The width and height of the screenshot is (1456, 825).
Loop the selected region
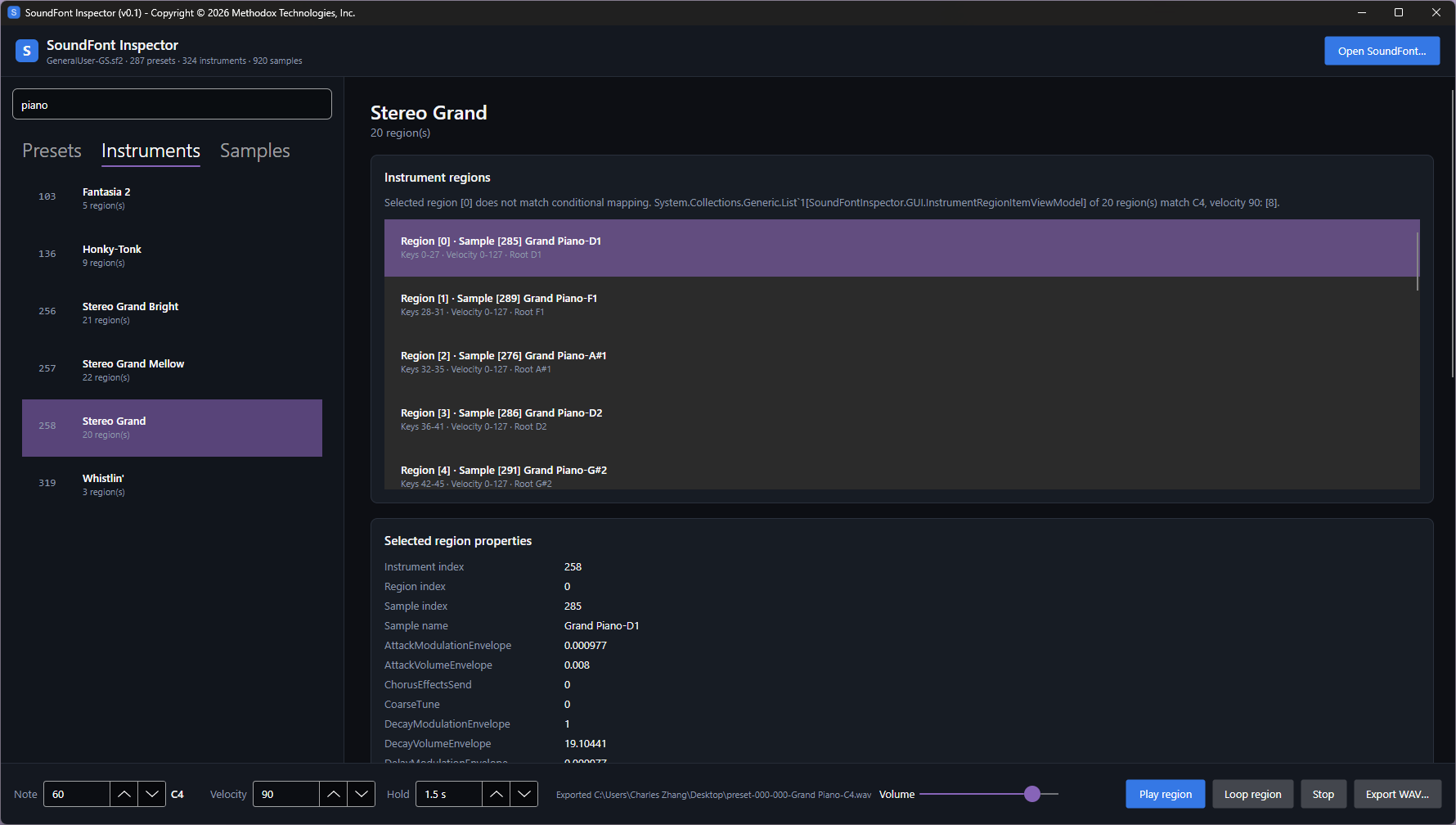click(x=1252, y=794)
